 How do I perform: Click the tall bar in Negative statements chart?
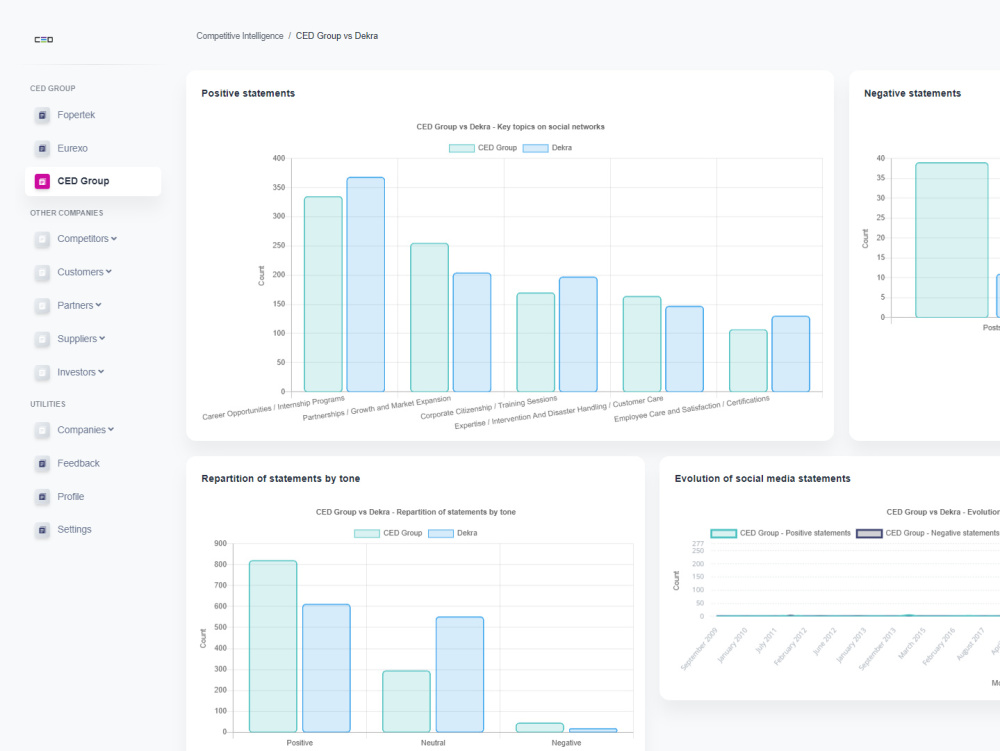952,240
